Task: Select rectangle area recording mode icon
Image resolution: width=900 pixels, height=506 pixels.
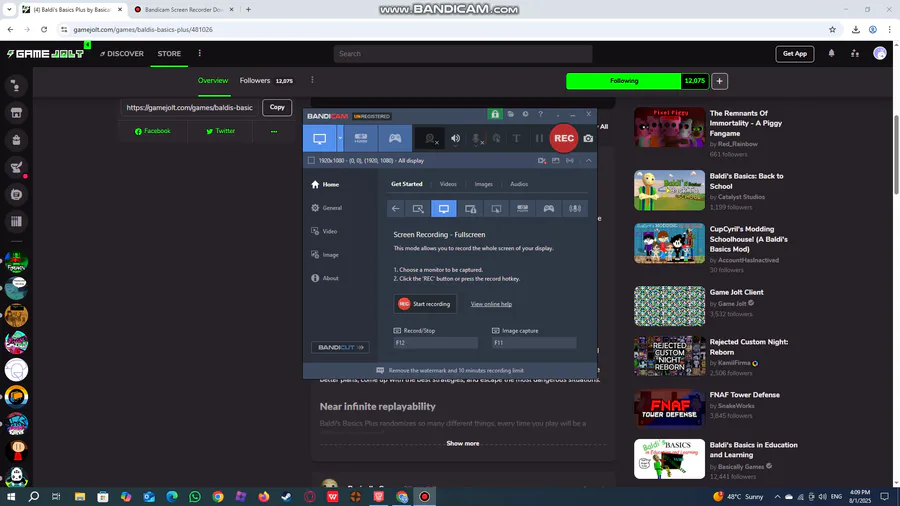Action: coord(418,209)
